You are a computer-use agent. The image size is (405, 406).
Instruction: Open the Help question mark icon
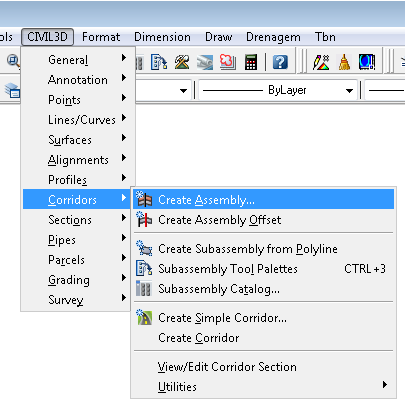tap(280, 62)
